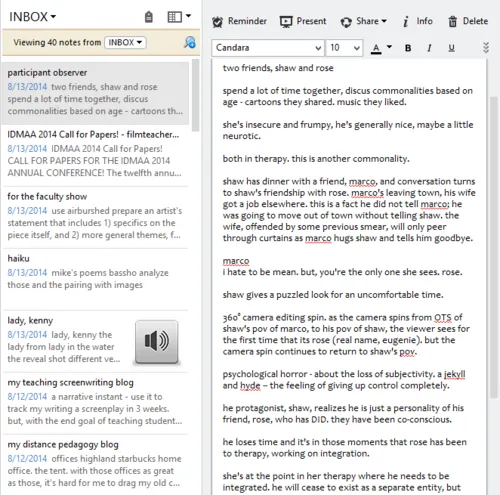Screen dimensions: 500x495
Task: Click the italic i Info icon
Action: click(406, 22)
